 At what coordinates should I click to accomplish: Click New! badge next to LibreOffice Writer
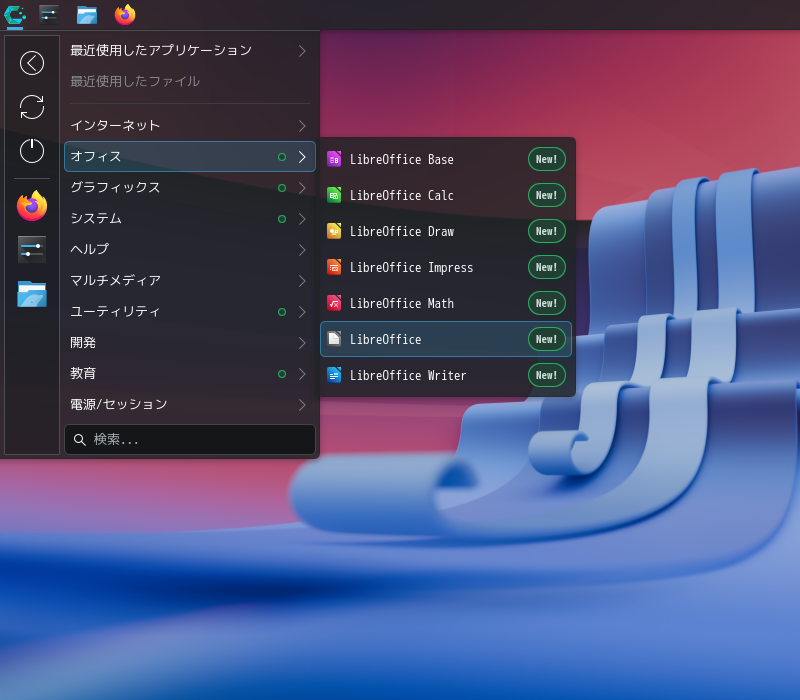point(546,375)
